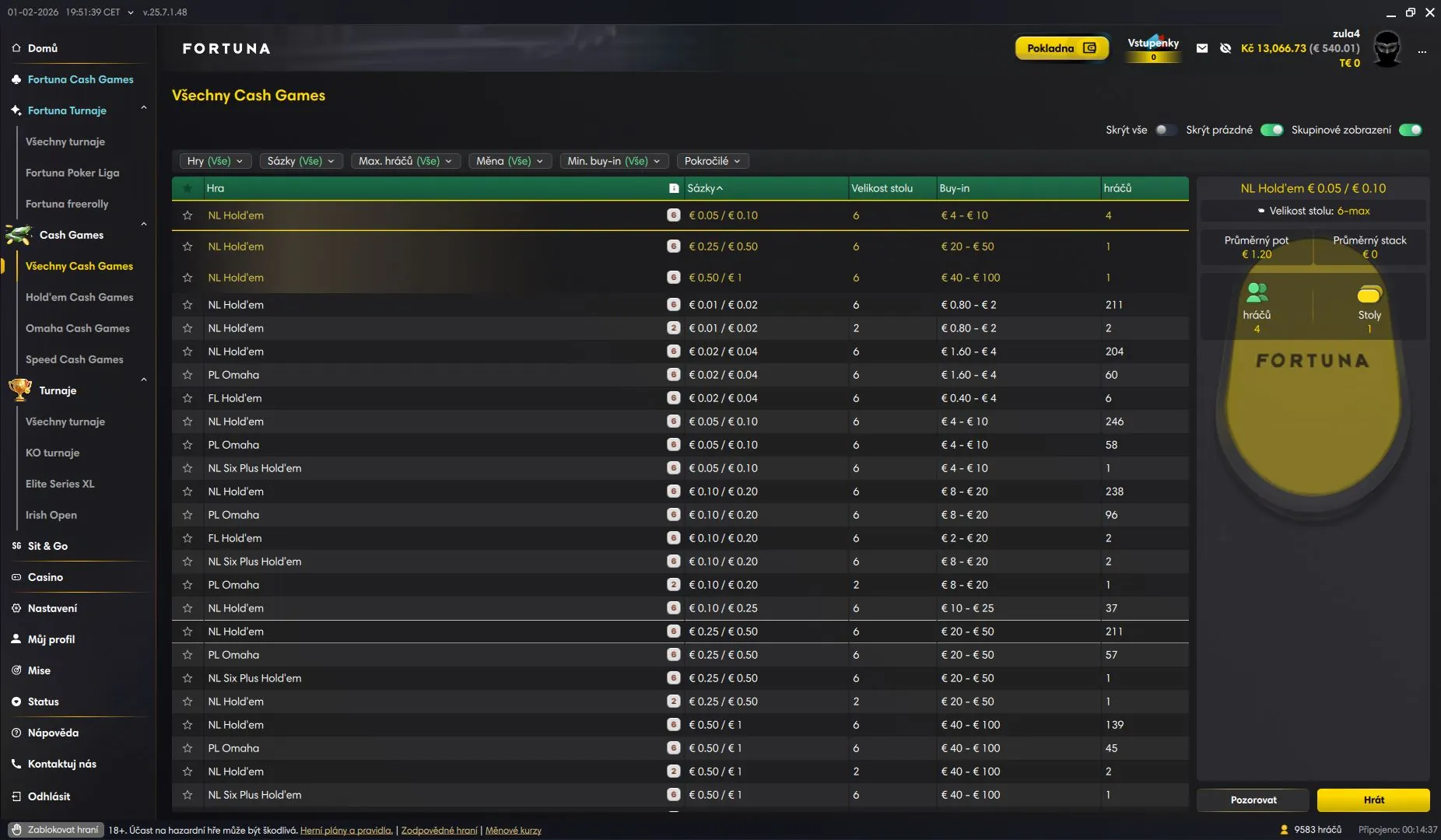Open Herní plány a pravidla link
The height and width of the screenshot is (840, 1441).
click(346, 831)
